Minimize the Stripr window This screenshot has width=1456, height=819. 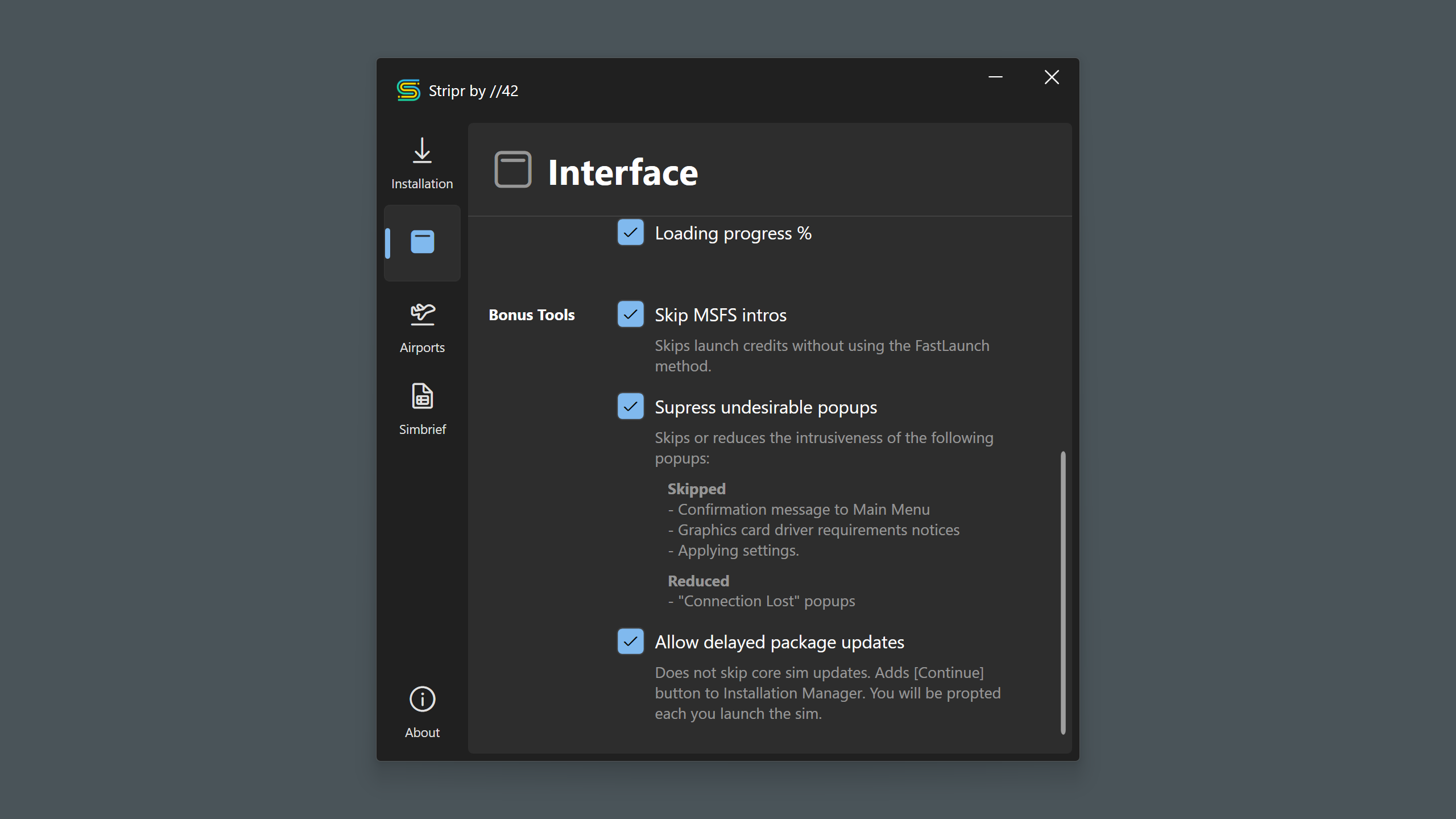[995, 77]
